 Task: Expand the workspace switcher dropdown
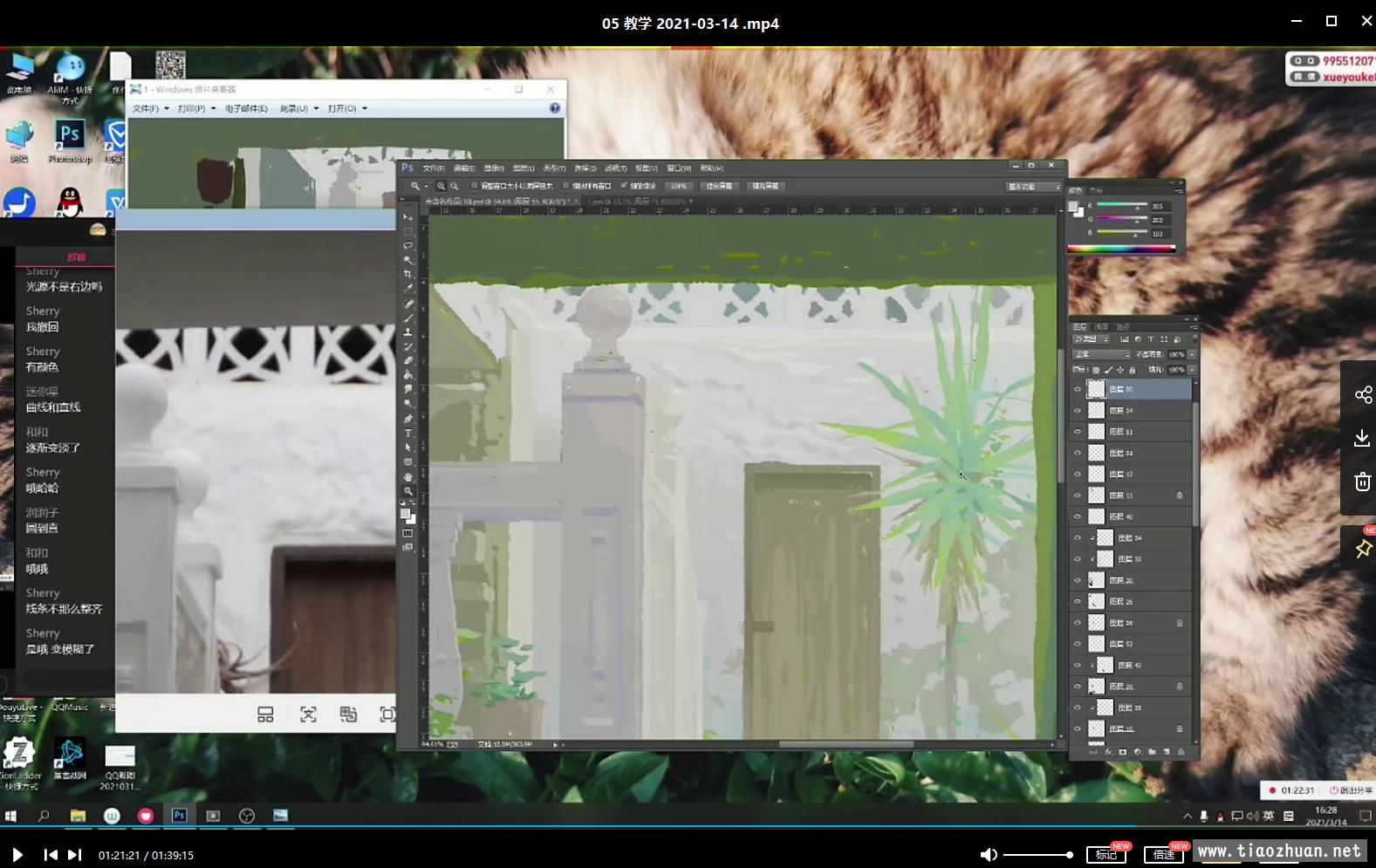point(1034,187)
